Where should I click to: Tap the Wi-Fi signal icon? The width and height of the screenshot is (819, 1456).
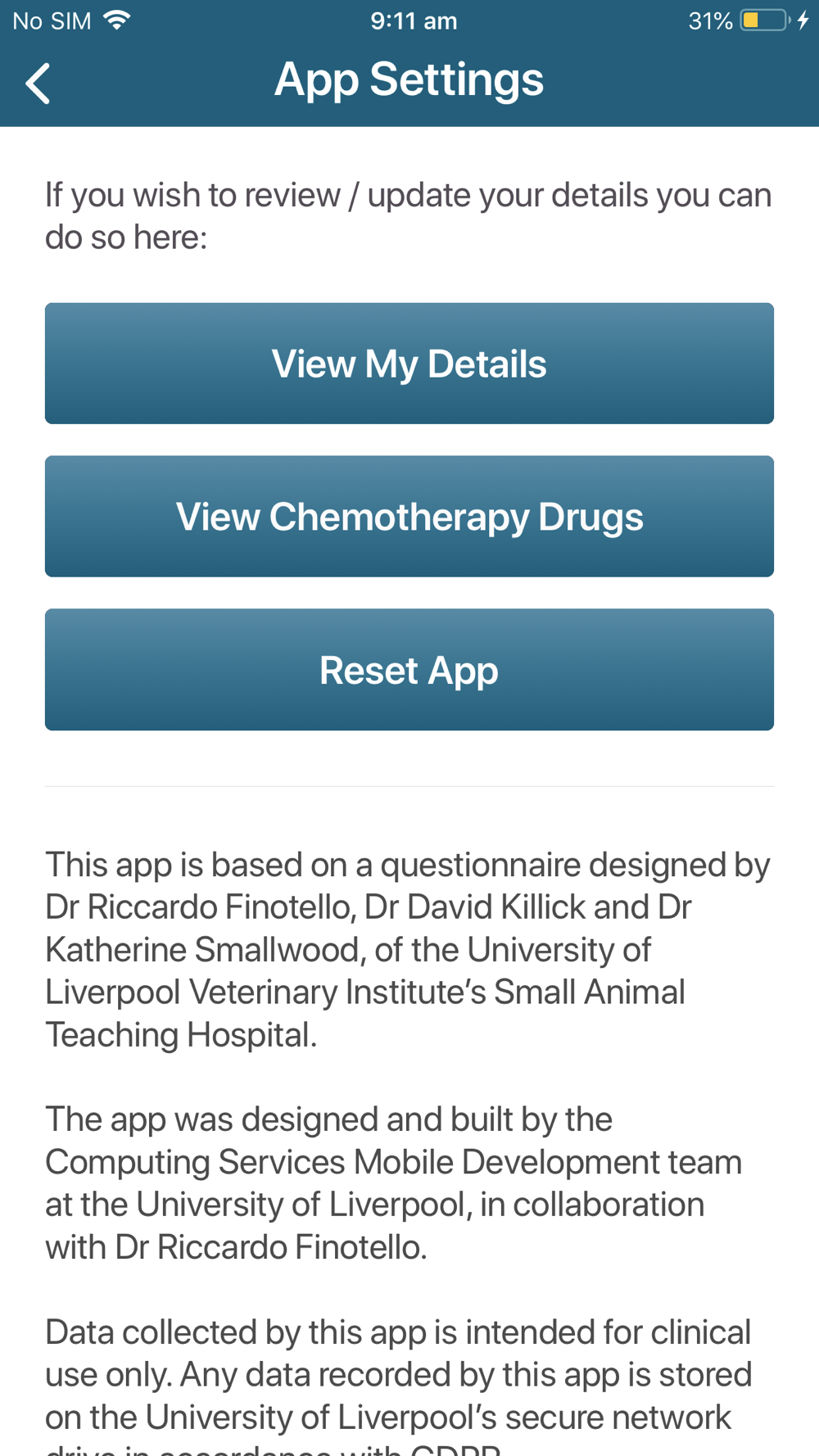tap(117, 20)
